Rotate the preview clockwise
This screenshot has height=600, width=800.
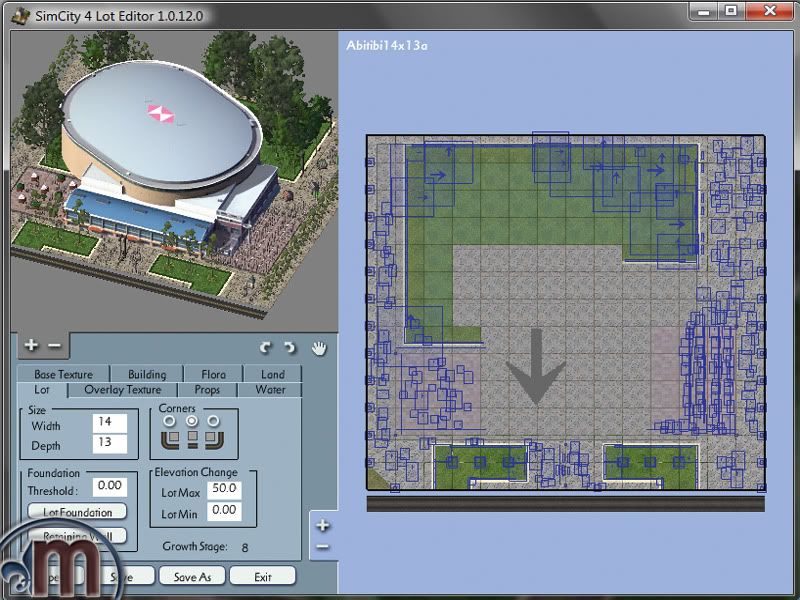point(289,348)
